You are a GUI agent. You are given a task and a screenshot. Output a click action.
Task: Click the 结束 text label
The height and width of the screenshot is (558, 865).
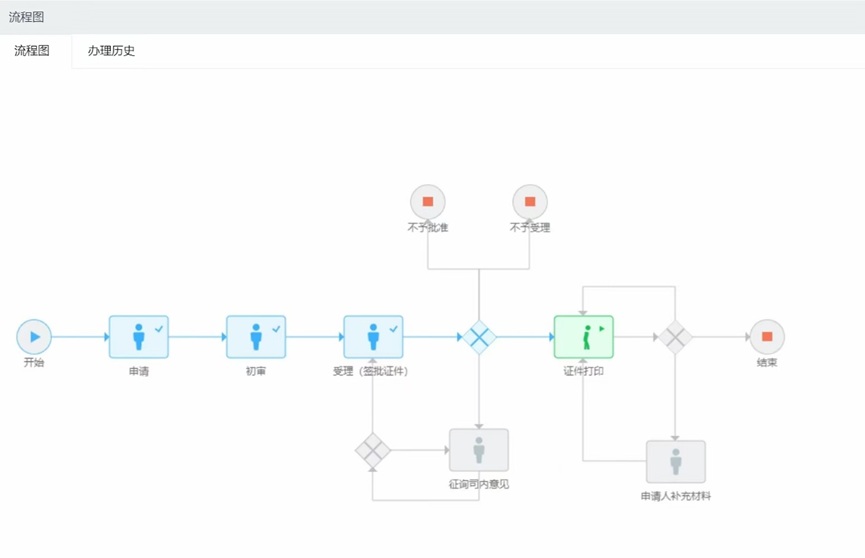point(767,363)
